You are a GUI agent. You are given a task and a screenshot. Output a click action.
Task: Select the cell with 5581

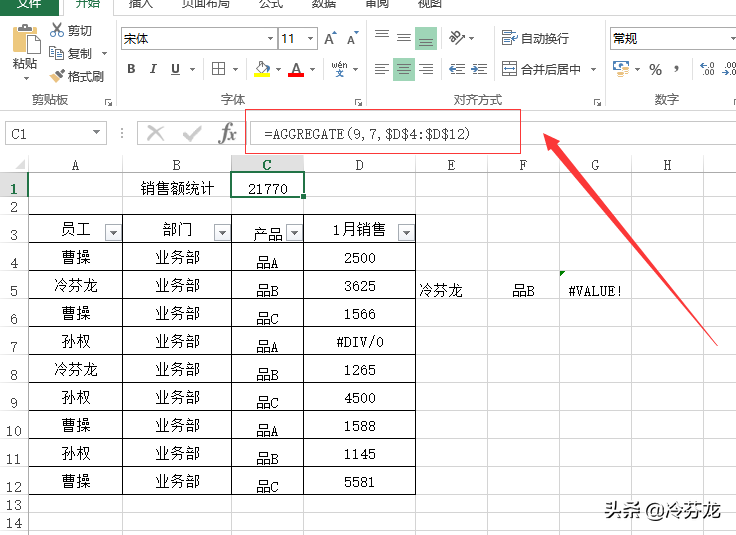click(360, 482)
